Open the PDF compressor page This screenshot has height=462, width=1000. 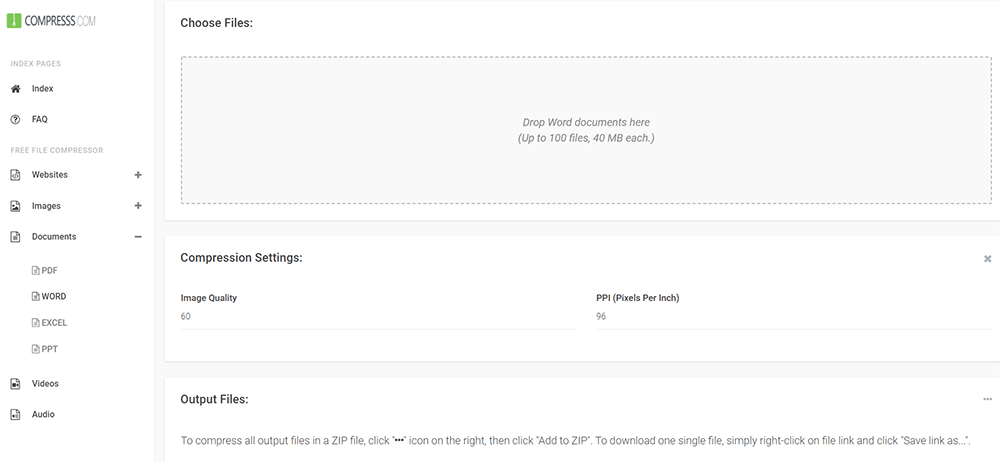46,270
